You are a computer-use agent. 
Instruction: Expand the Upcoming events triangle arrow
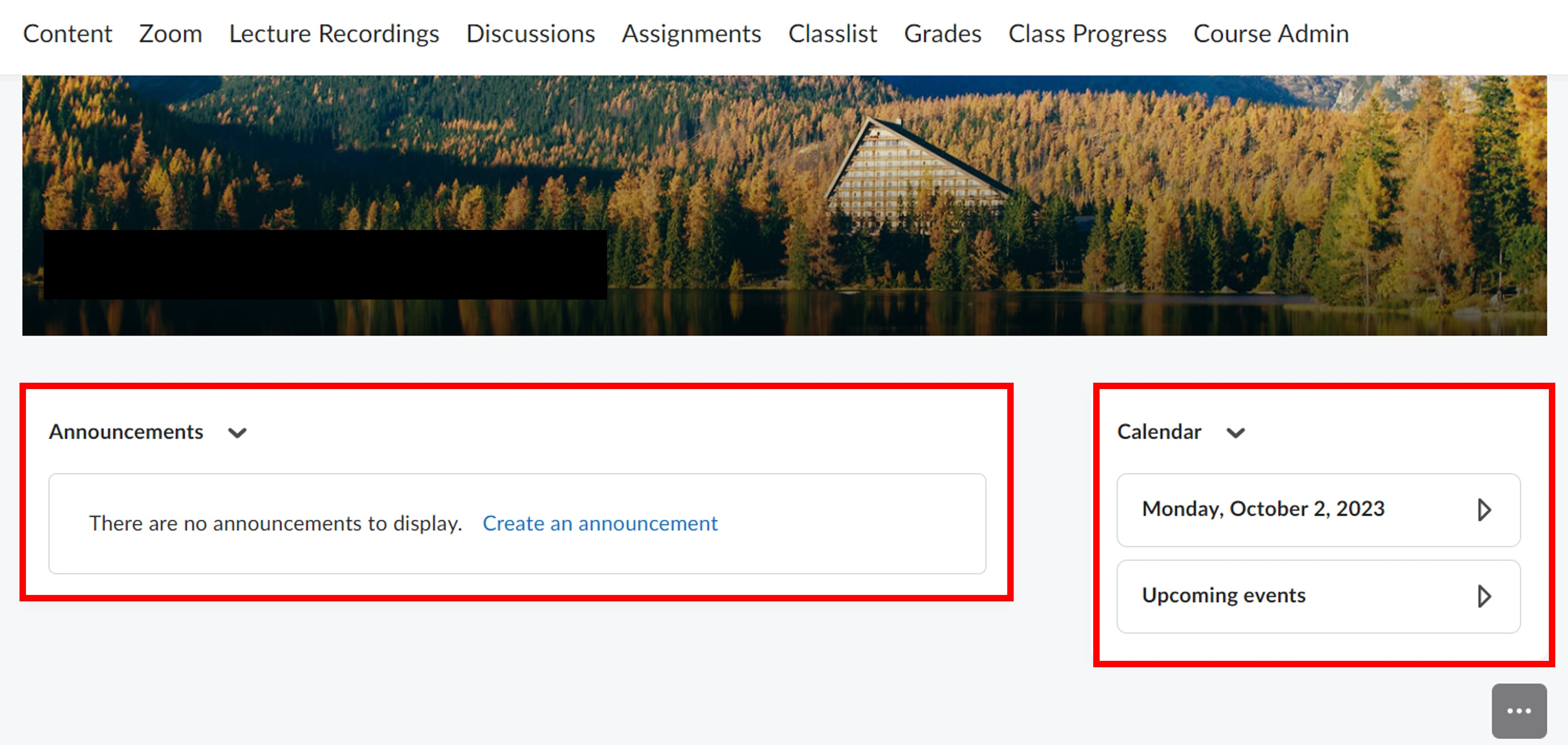coord(1484,596)
